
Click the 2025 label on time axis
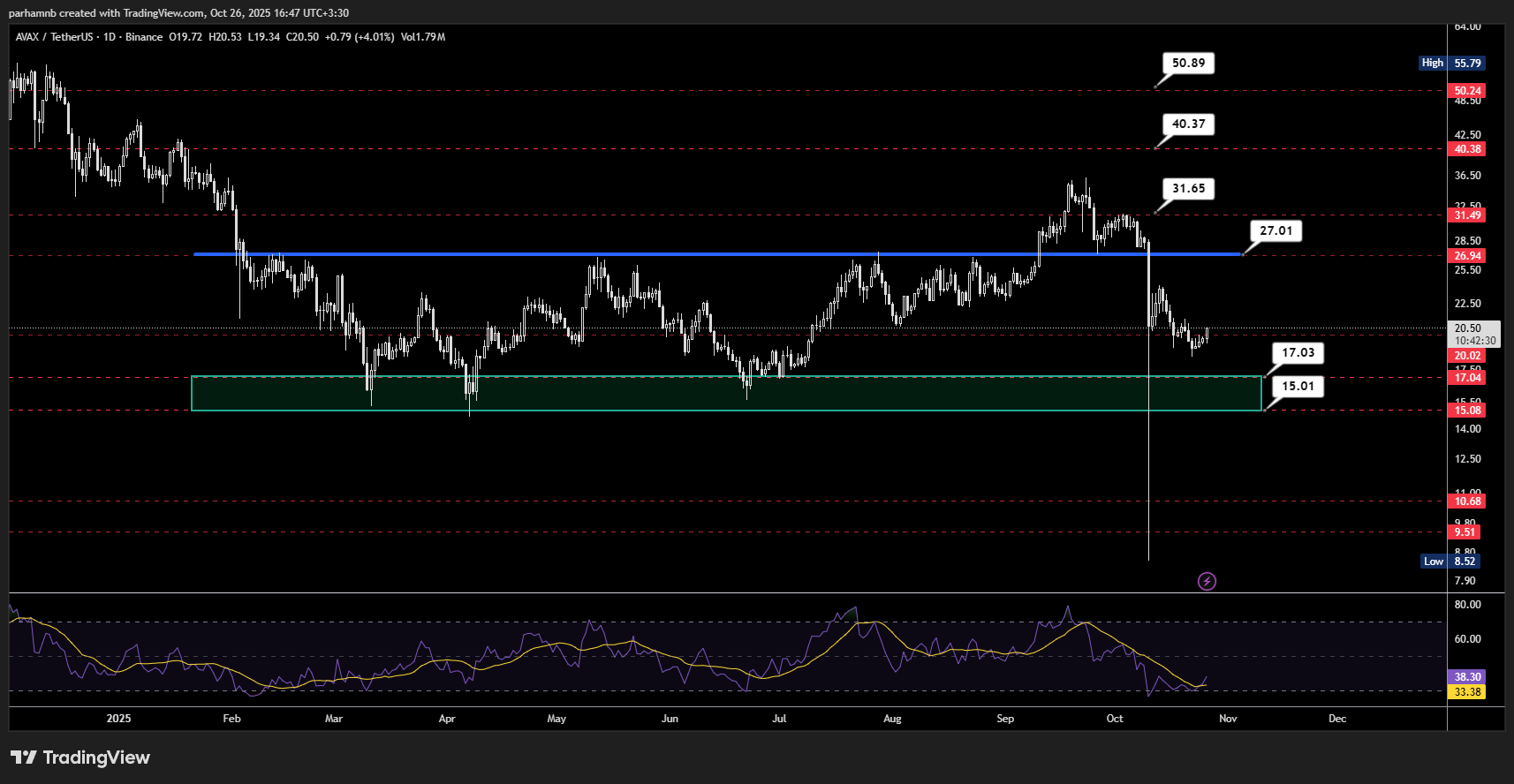118,719
